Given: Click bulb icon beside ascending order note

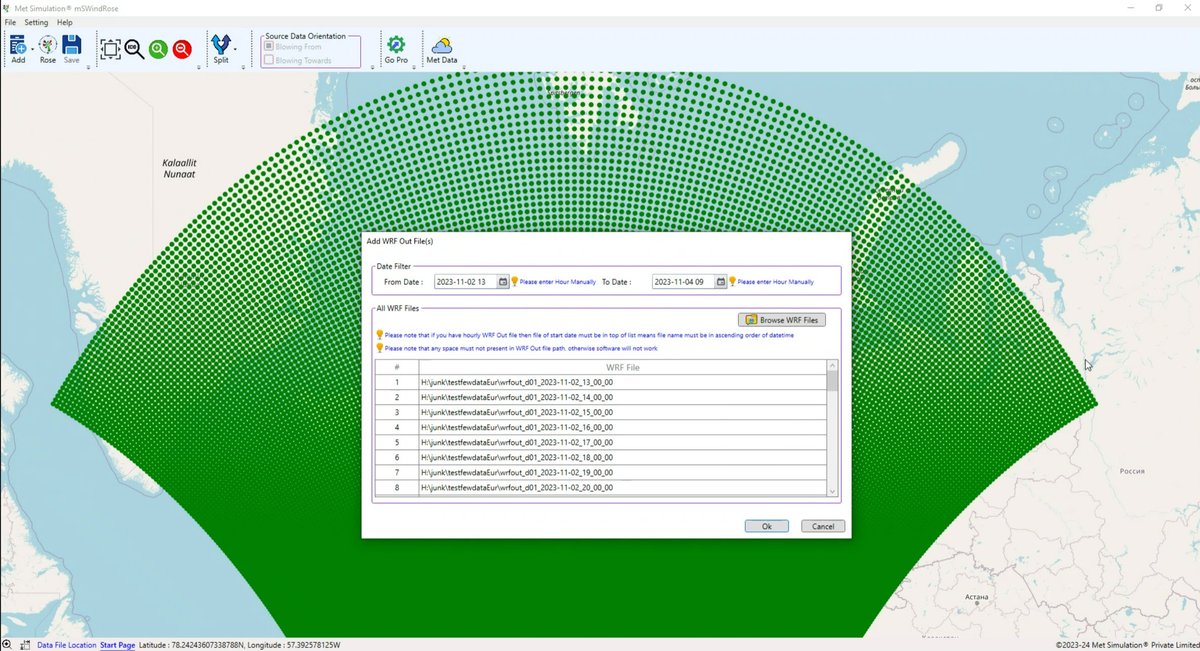Looking at the screenshot, I should tap(380, 335).
